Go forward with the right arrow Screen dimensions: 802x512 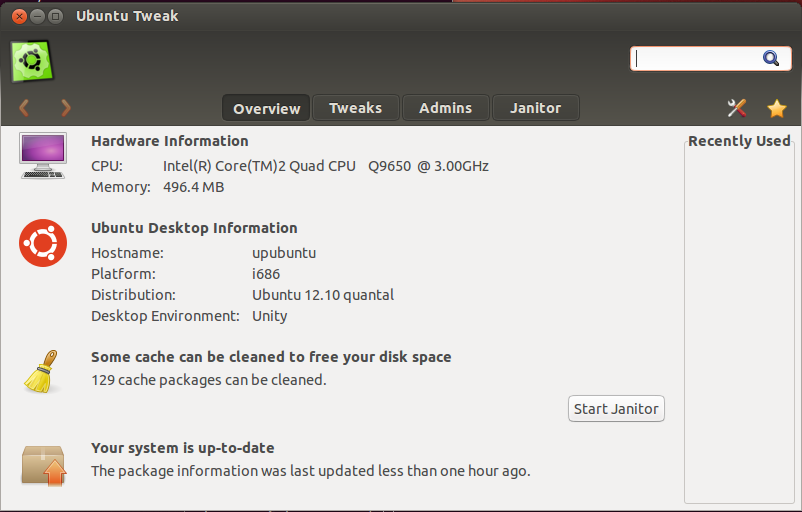[x=65, y=108]
